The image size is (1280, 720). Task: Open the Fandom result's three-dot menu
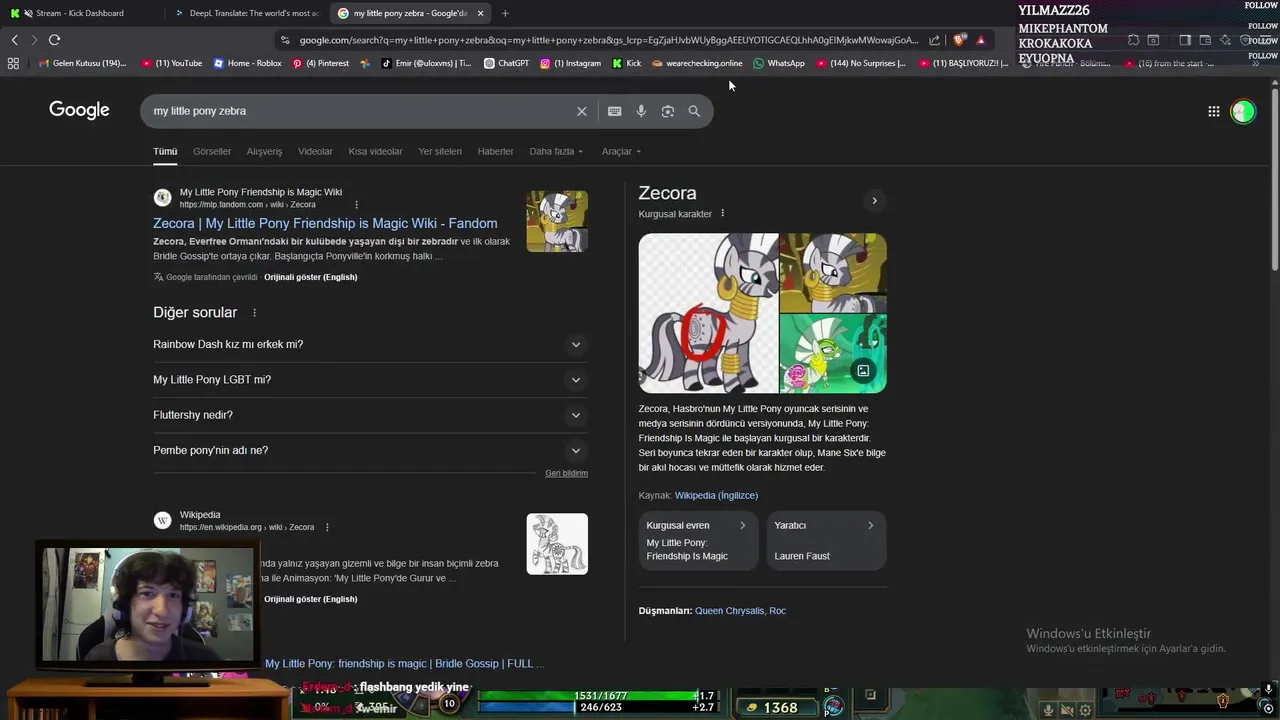(356, 205)
